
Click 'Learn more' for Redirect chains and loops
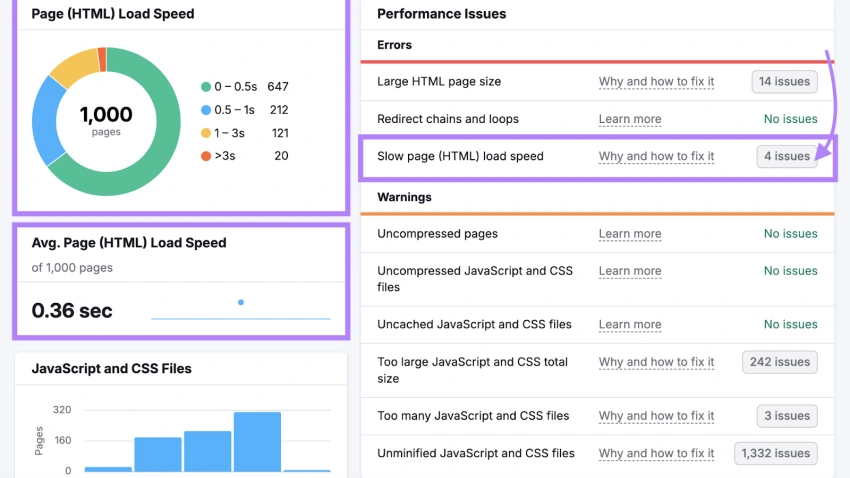pos(630,119)
